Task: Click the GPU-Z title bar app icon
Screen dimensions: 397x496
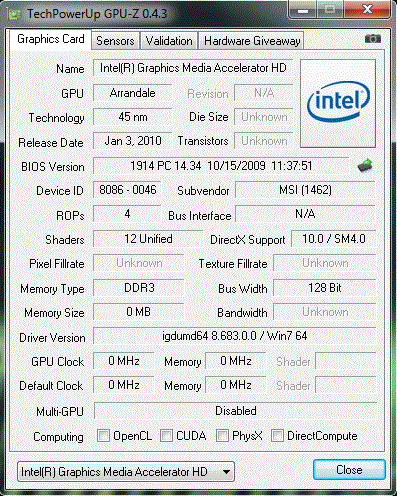Action: 14,15
